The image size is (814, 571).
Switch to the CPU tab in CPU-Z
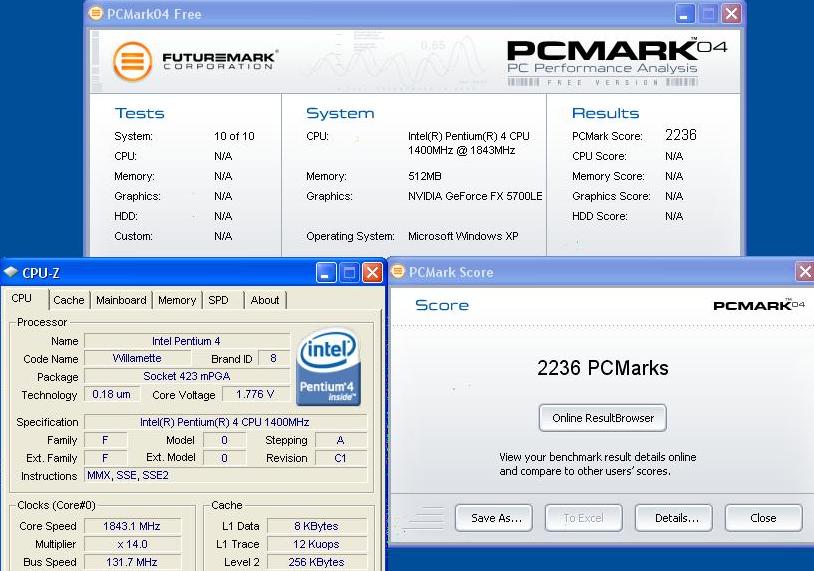pyautogui.click(x=22, y=298)
